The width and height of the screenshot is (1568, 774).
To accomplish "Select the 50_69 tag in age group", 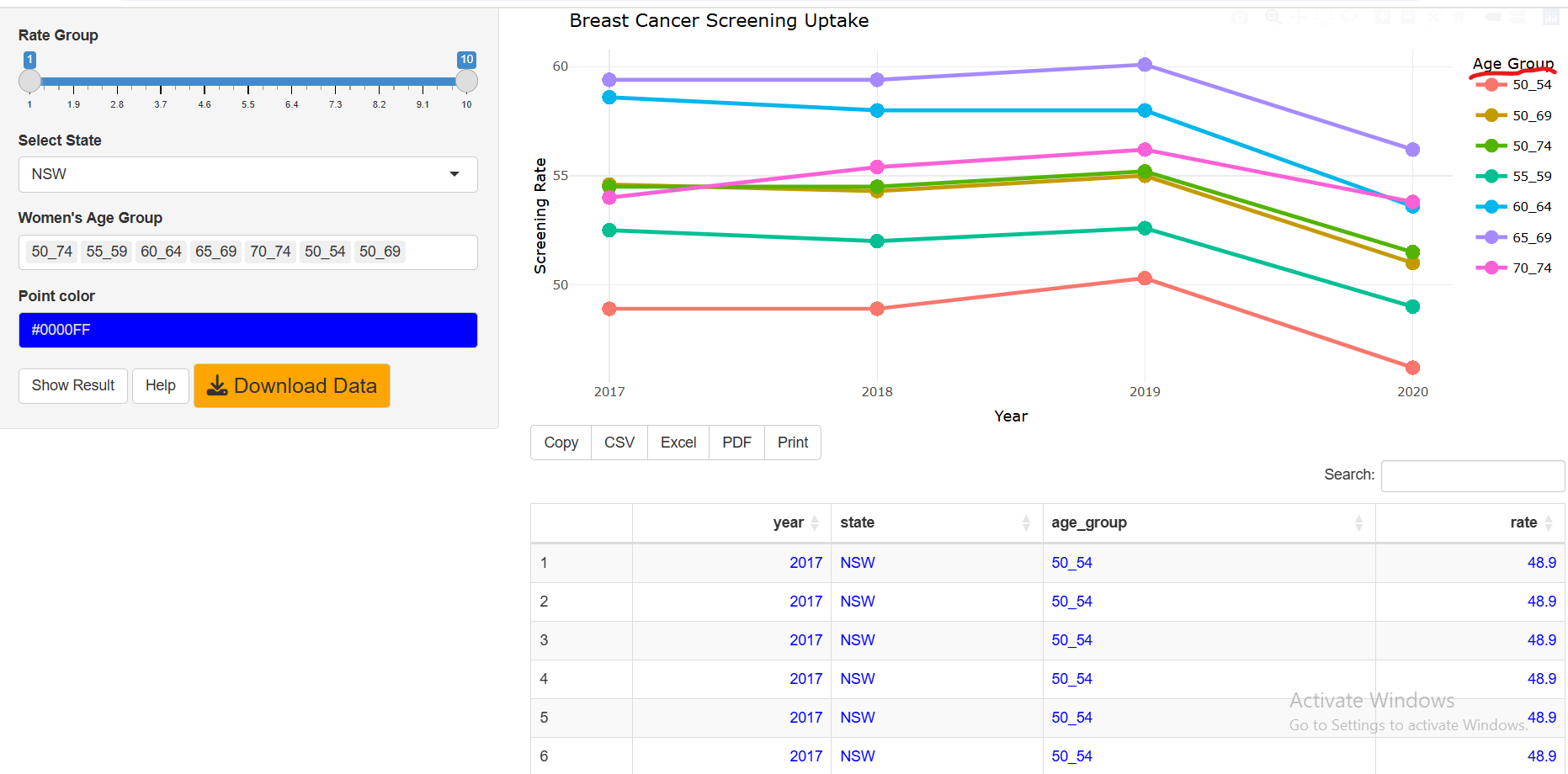I will tap(380, 252).
